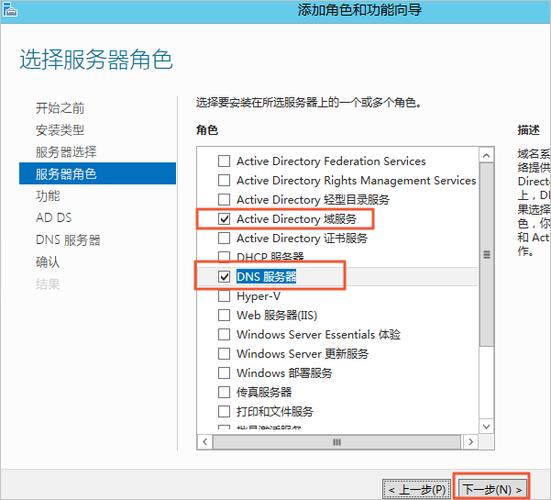Check Windows 部署服务 checkbox
The image size is (551, 500).
pyautogui.click(x=224, y=373)
